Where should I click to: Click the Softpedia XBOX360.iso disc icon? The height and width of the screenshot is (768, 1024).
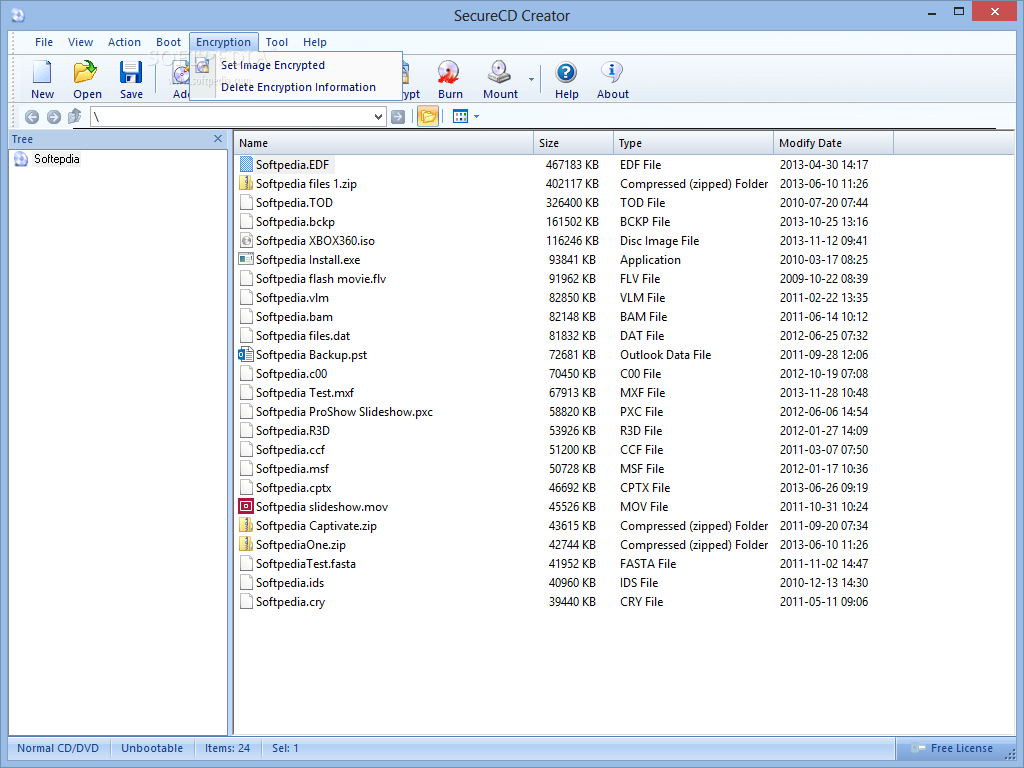(x=246, y=240)
